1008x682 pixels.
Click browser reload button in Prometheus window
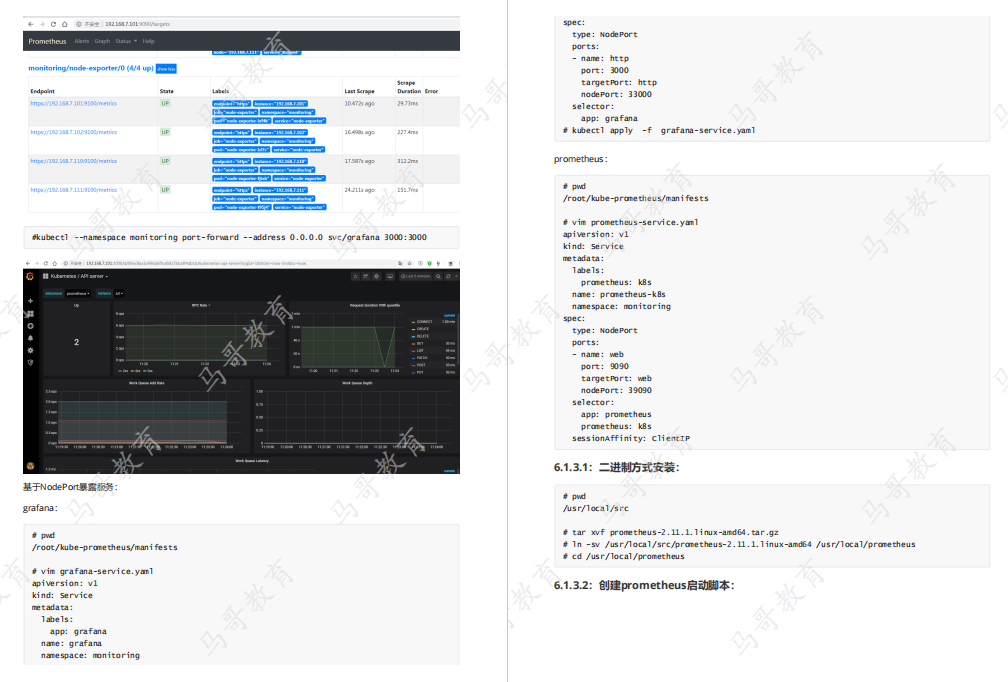coord(54,23)
